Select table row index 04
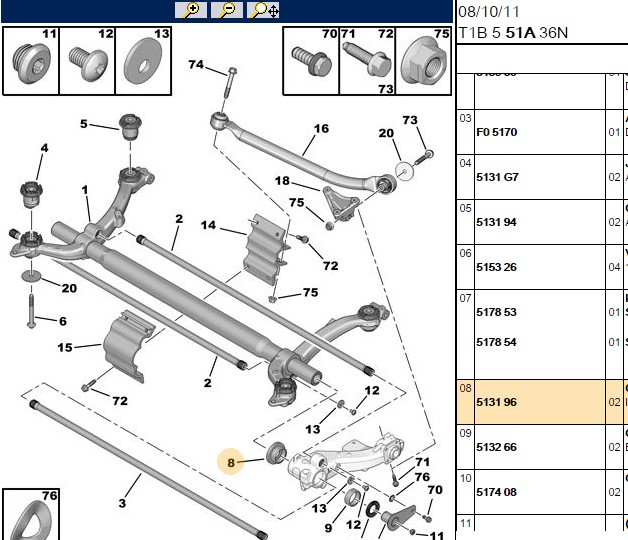The image size is (628, 540). 465,163
